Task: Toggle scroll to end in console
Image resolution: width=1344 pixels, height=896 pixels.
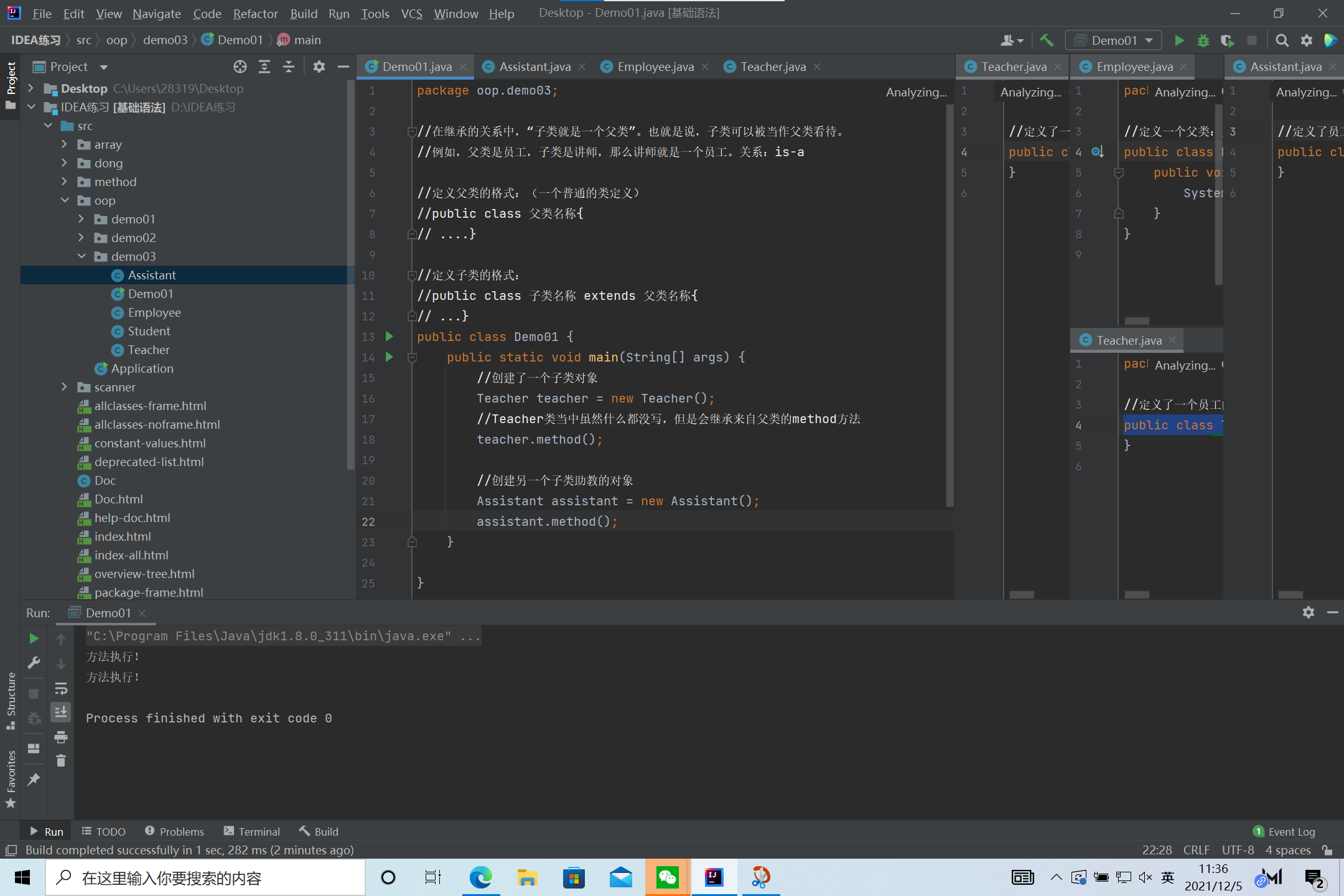Action: click(61, 712)
